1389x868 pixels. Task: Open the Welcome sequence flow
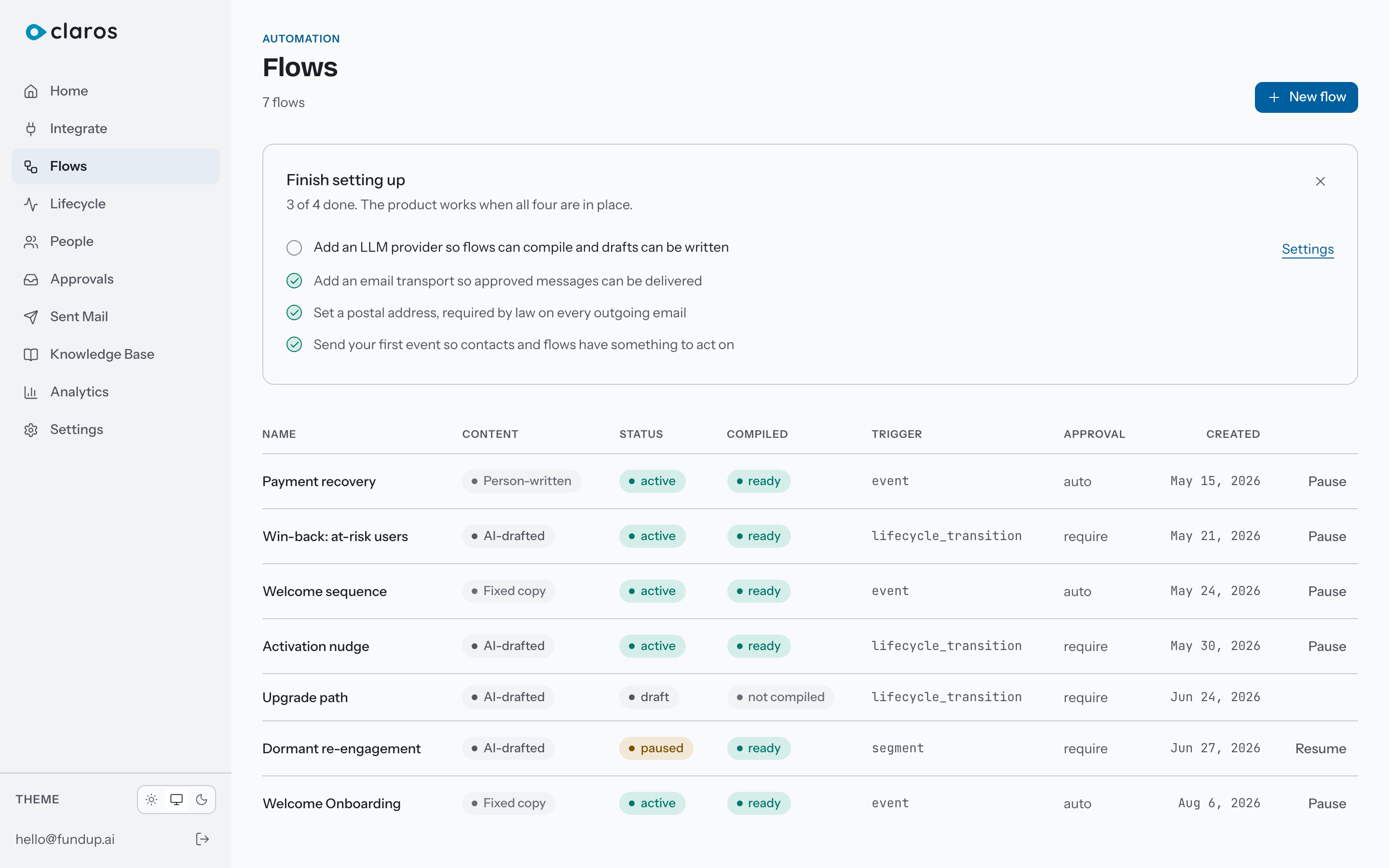pyautogui.click(x=325, y=591)
